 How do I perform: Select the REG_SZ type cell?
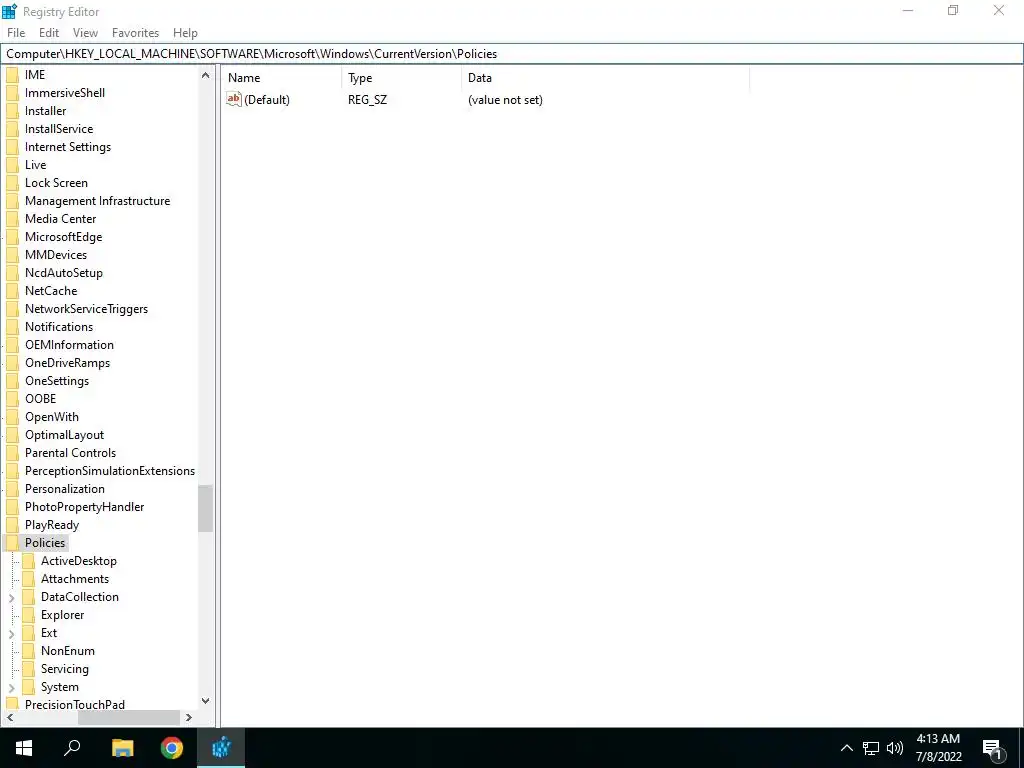coord(367,100)
